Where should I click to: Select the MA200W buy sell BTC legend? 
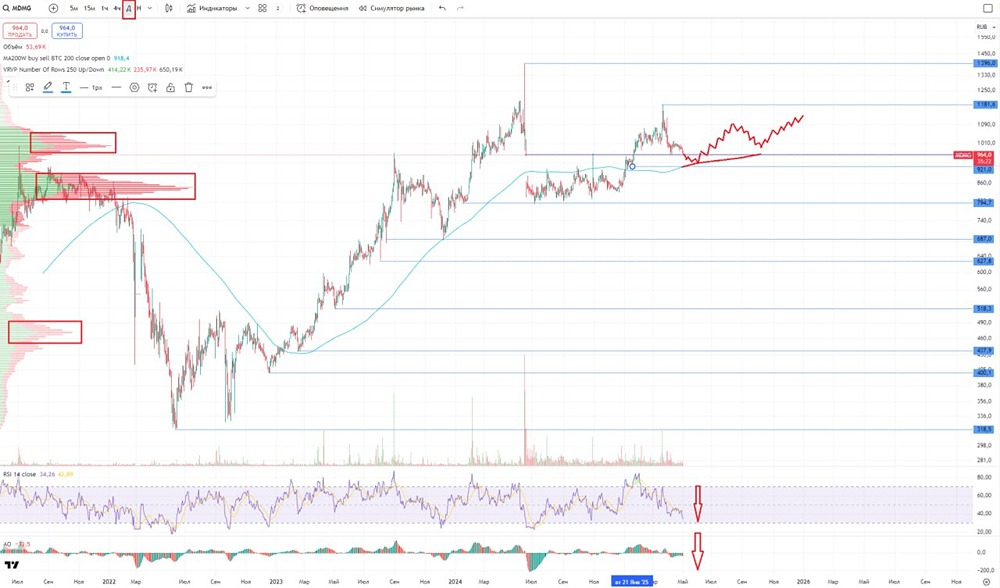66,58
